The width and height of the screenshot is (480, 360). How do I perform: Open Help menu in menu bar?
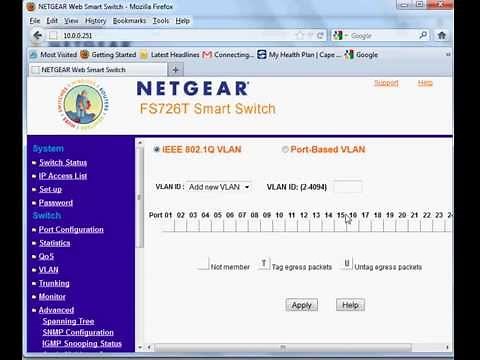click(x=183, y=21)
